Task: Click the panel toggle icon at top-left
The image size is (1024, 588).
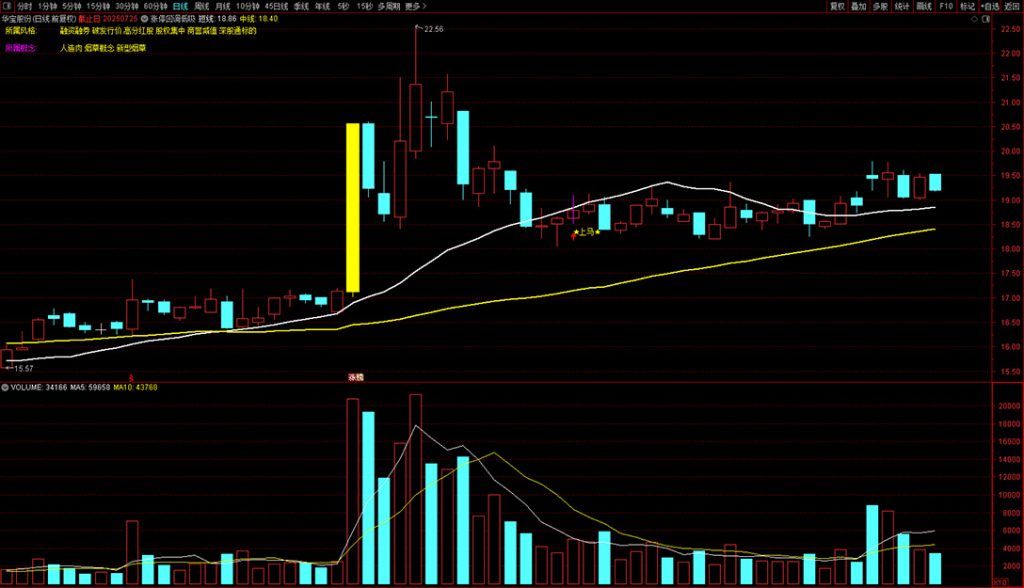Action: tap(7, 6)
